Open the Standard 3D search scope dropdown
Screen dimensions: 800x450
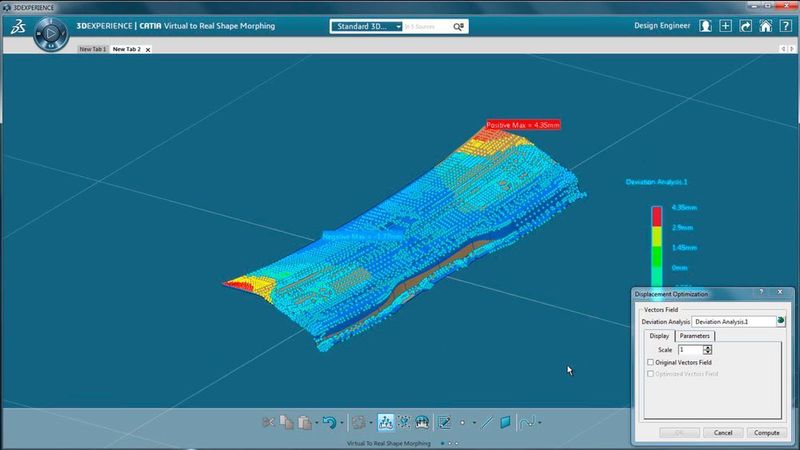click(x=367, y=27)
